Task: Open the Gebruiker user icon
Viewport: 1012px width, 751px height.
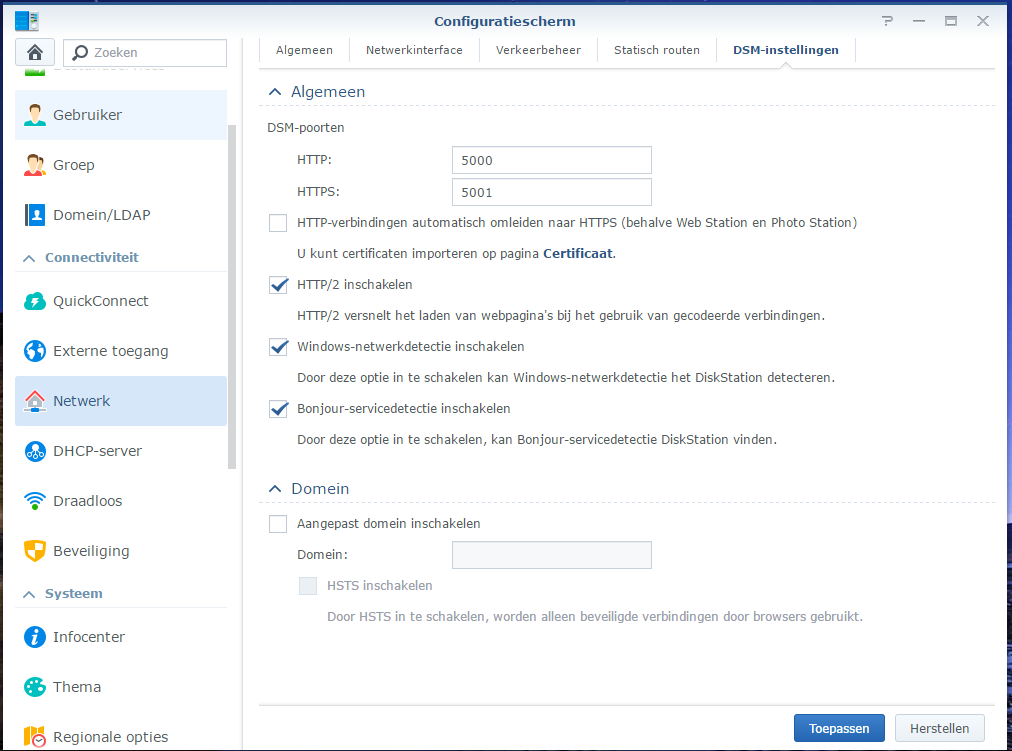Action: [x=36, y=115]
